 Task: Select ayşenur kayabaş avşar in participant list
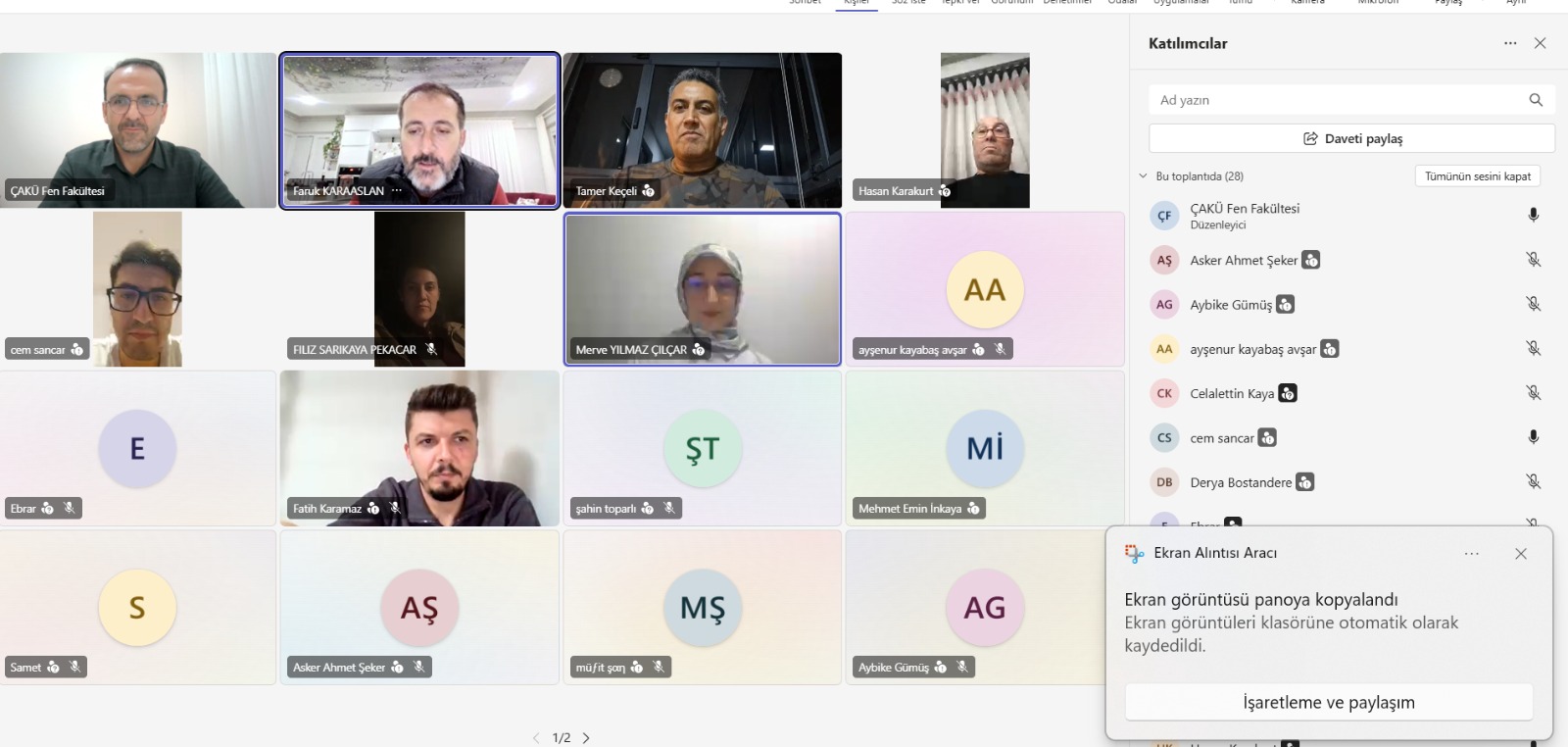pyautogui.click(x=1252, y=349)
